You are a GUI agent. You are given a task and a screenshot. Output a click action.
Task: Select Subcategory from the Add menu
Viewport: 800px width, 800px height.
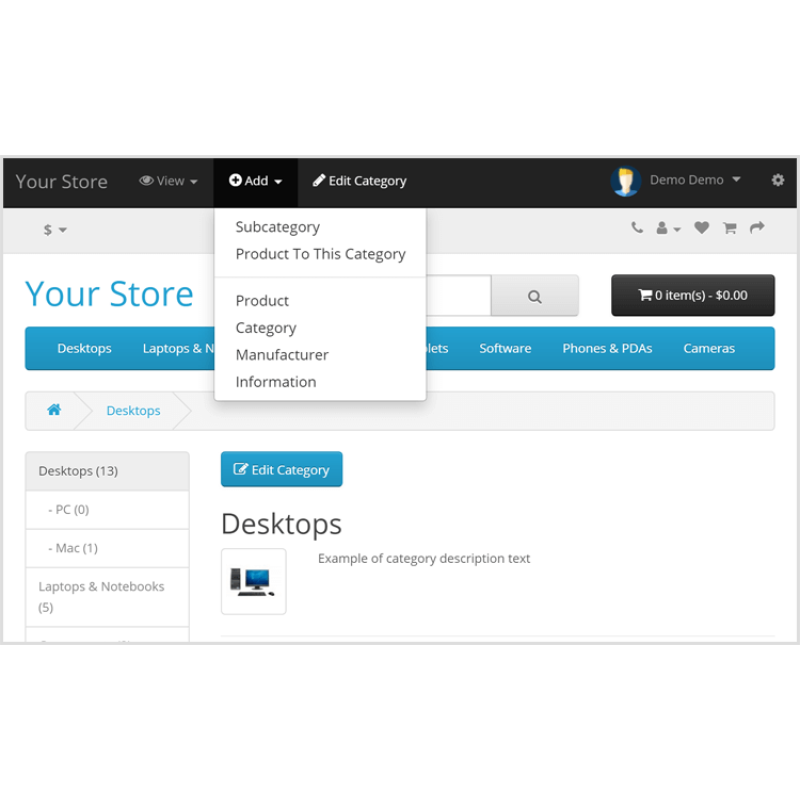pyautogui.click(x=277, y=227)
